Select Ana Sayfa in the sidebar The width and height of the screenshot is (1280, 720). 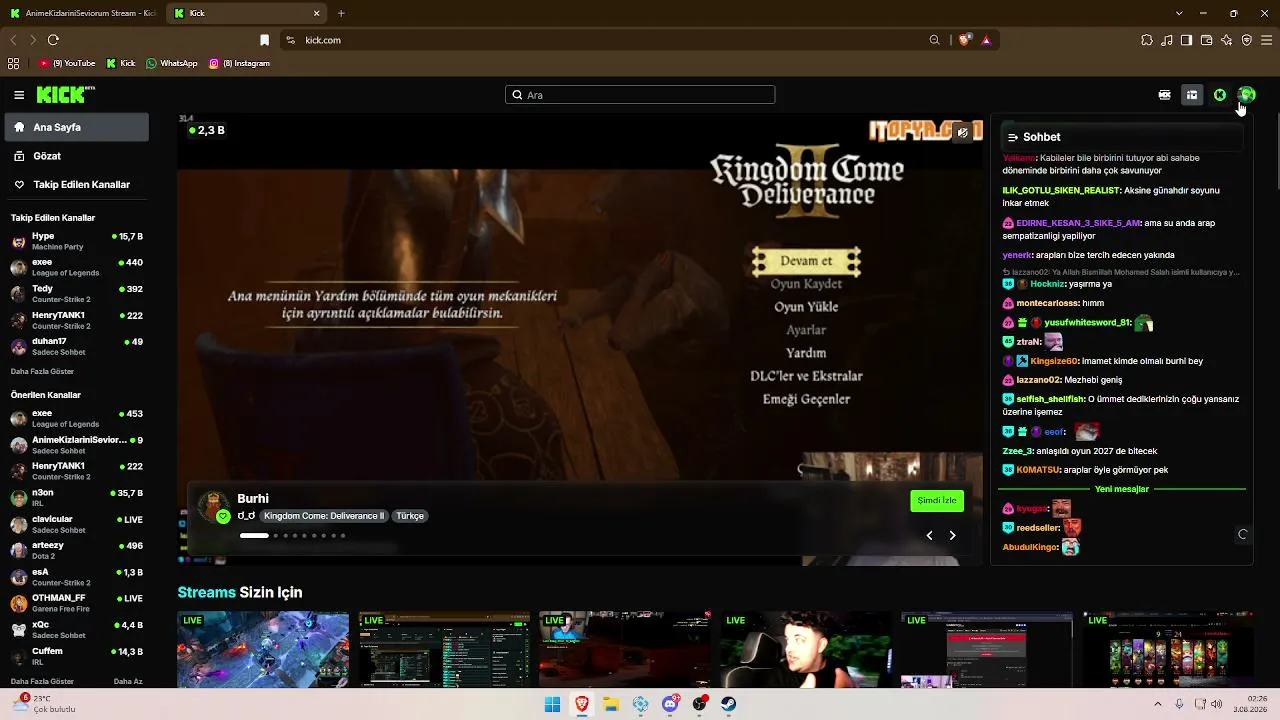[x=76, y=127]
